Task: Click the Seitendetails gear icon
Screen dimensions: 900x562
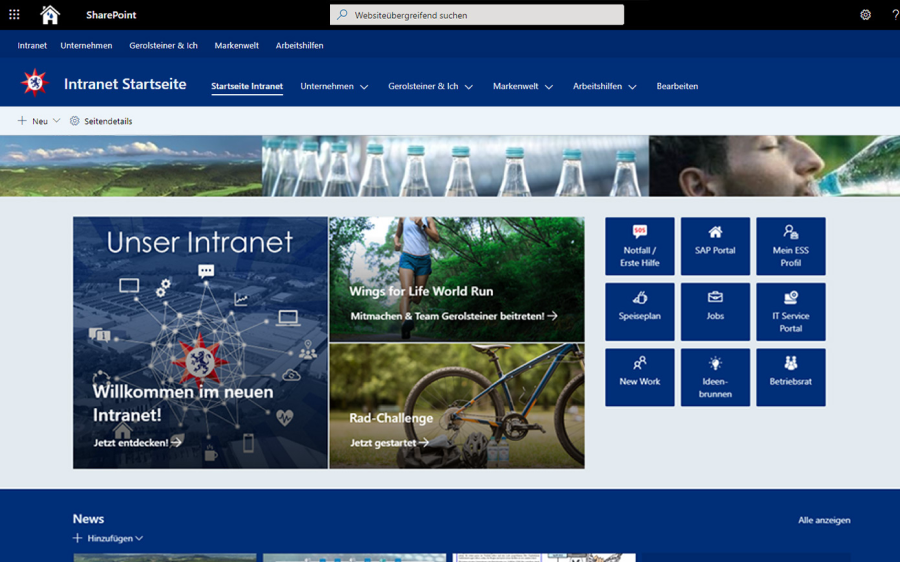Action: point(75,121)
